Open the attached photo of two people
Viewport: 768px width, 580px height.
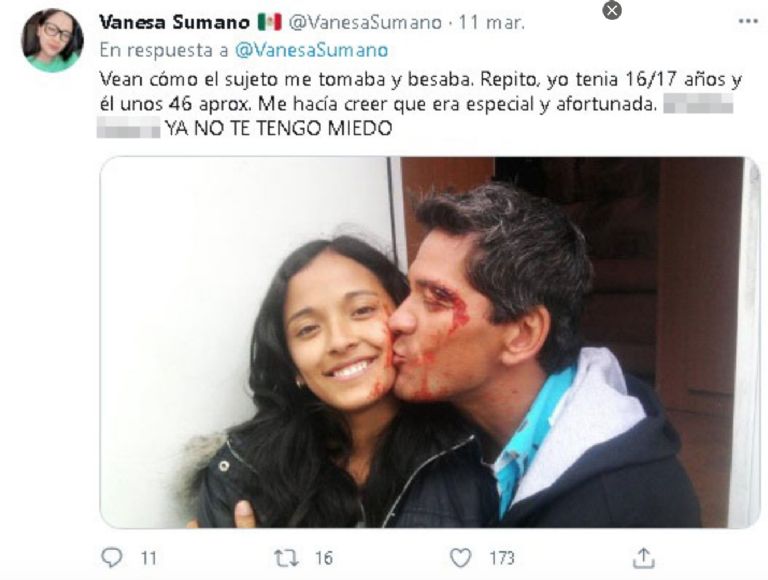point(430,342)
